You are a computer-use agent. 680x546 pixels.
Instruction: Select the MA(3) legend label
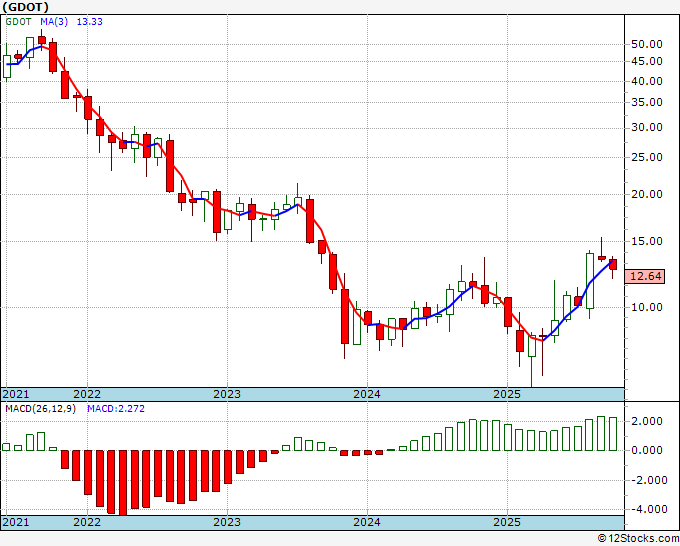pyautogui.click(x=54, y=21)
